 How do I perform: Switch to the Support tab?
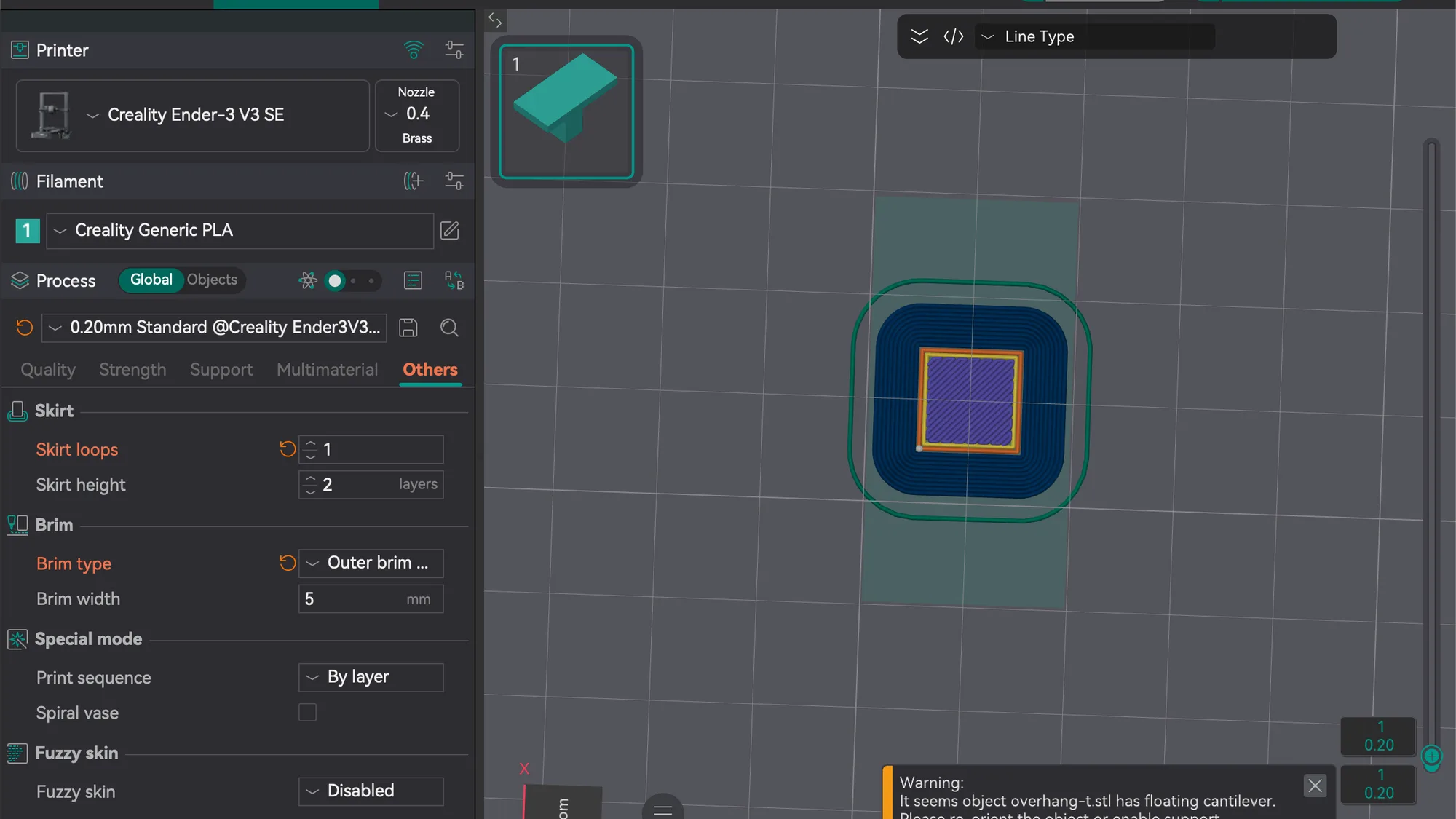click(x=221, y=370)
